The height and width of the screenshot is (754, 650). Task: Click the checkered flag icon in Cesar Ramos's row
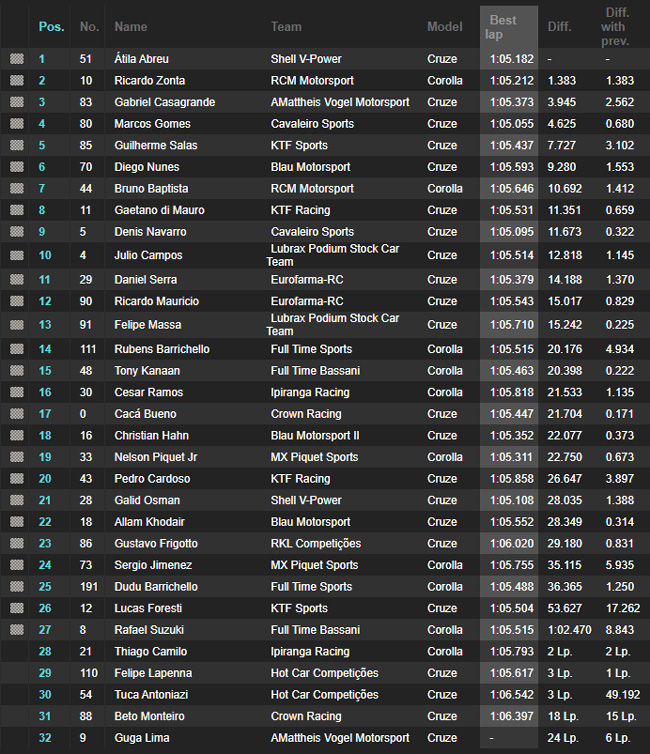(17, 392)
